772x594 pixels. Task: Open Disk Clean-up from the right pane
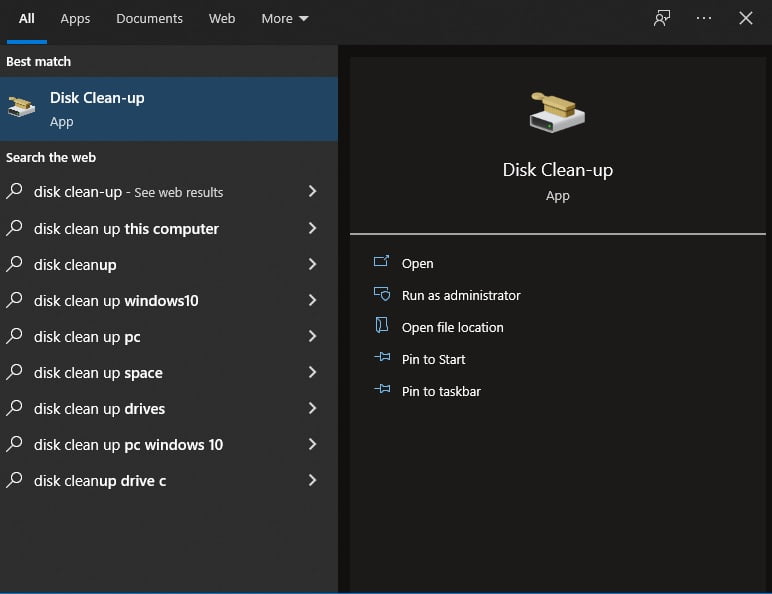pyautogui.click(x=417, y=263)
